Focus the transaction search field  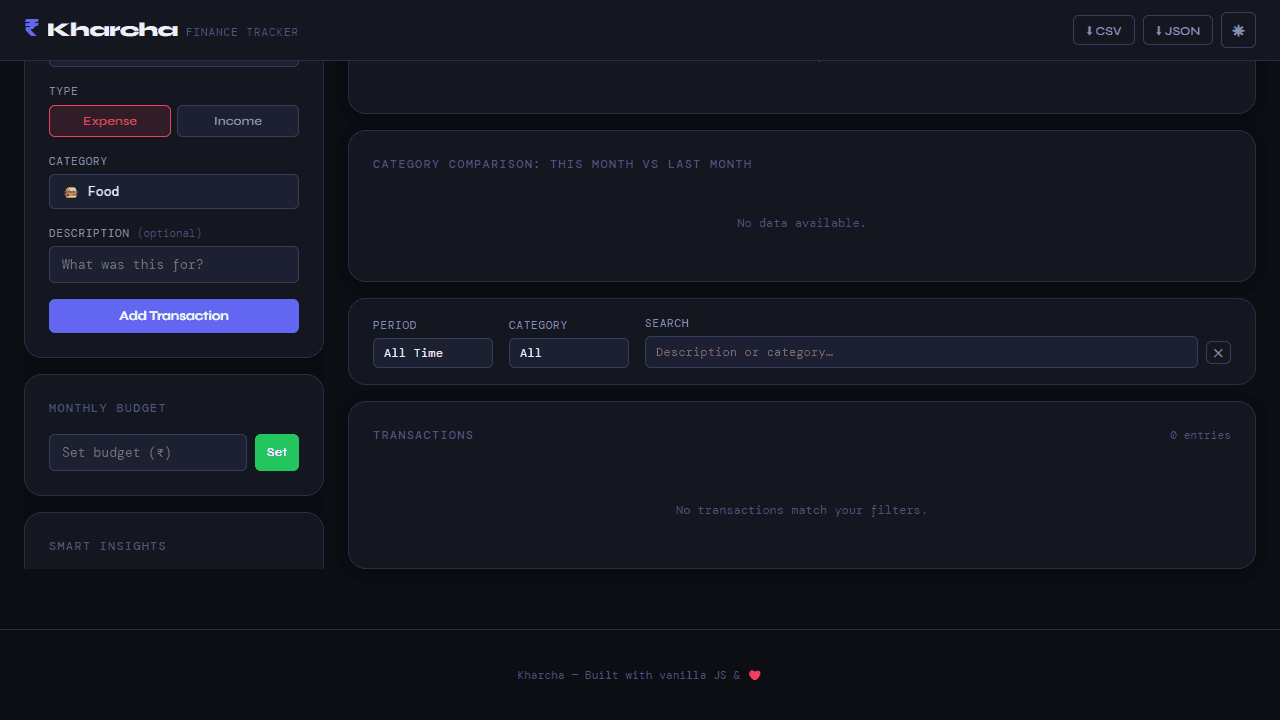tap(921, 352)
